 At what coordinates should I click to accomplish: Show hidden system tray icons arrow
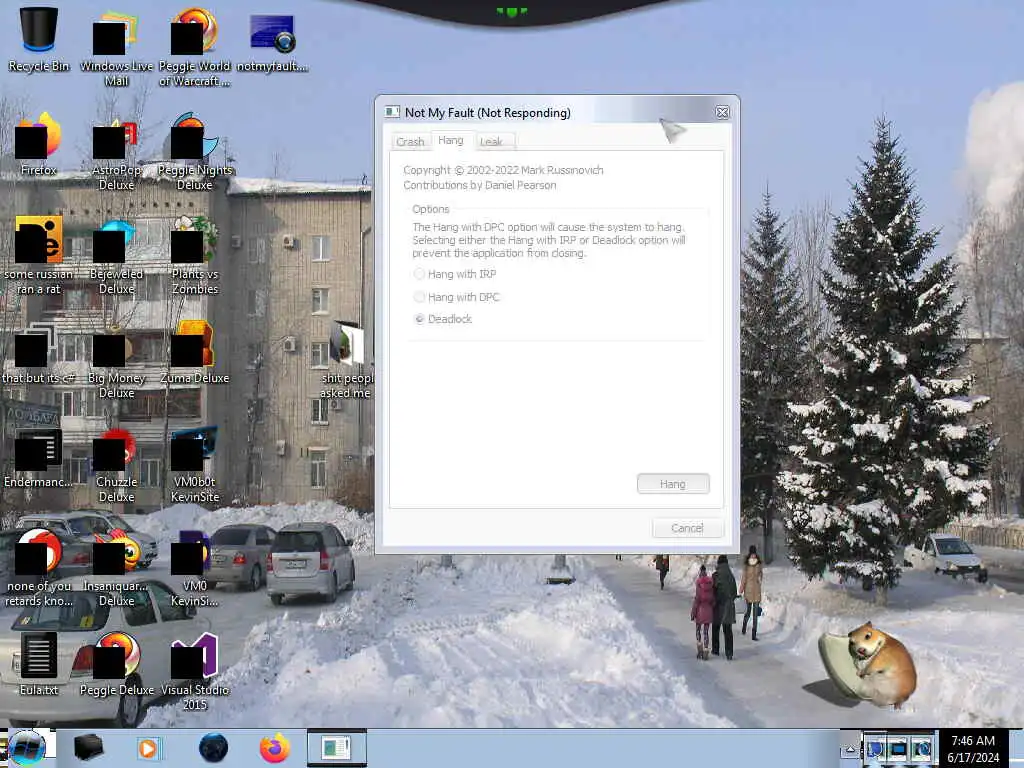coord(850,750)
